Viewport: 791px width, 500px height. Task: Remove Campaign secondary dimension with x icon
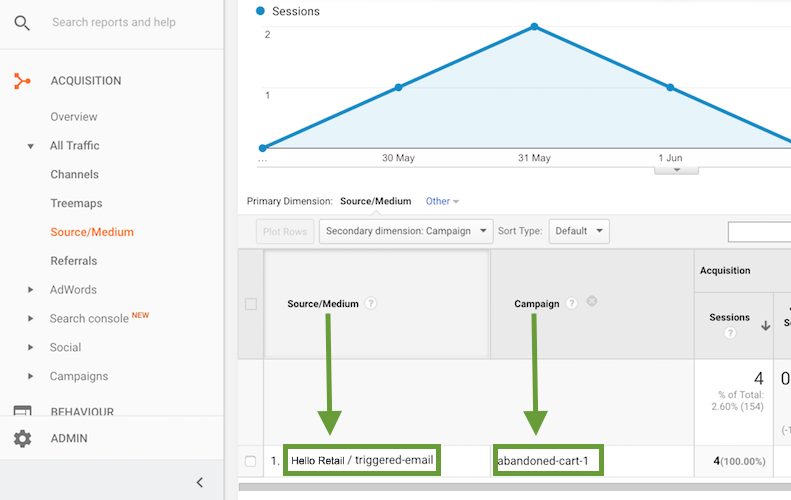point(591,302)
